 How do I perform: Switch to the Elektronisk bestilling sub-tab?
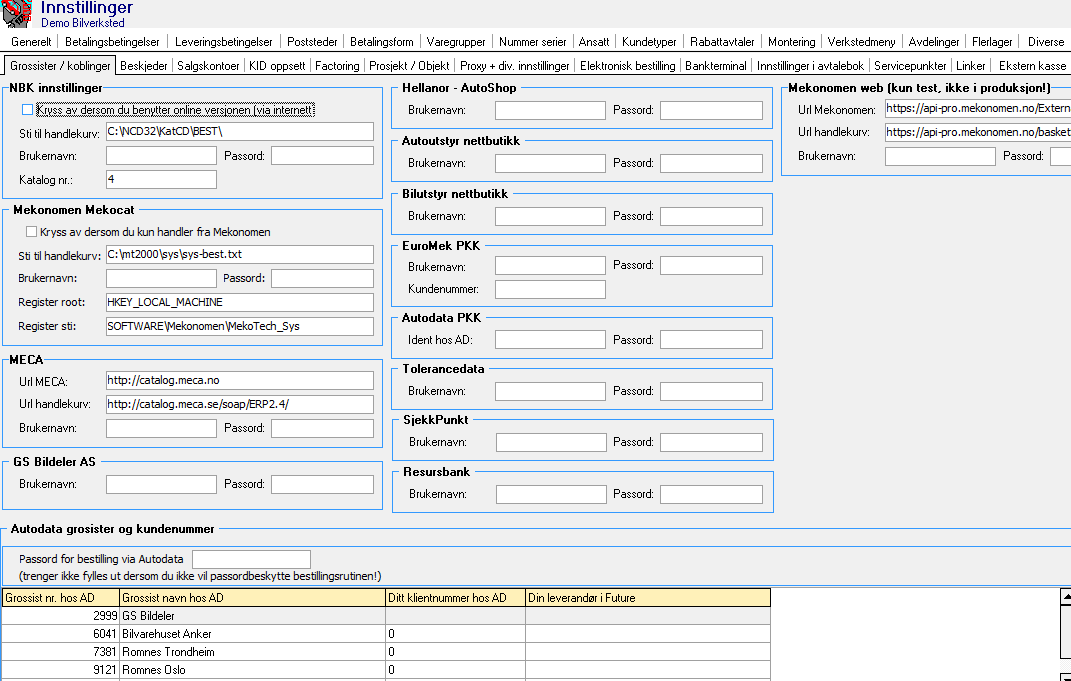coord(628,66)
